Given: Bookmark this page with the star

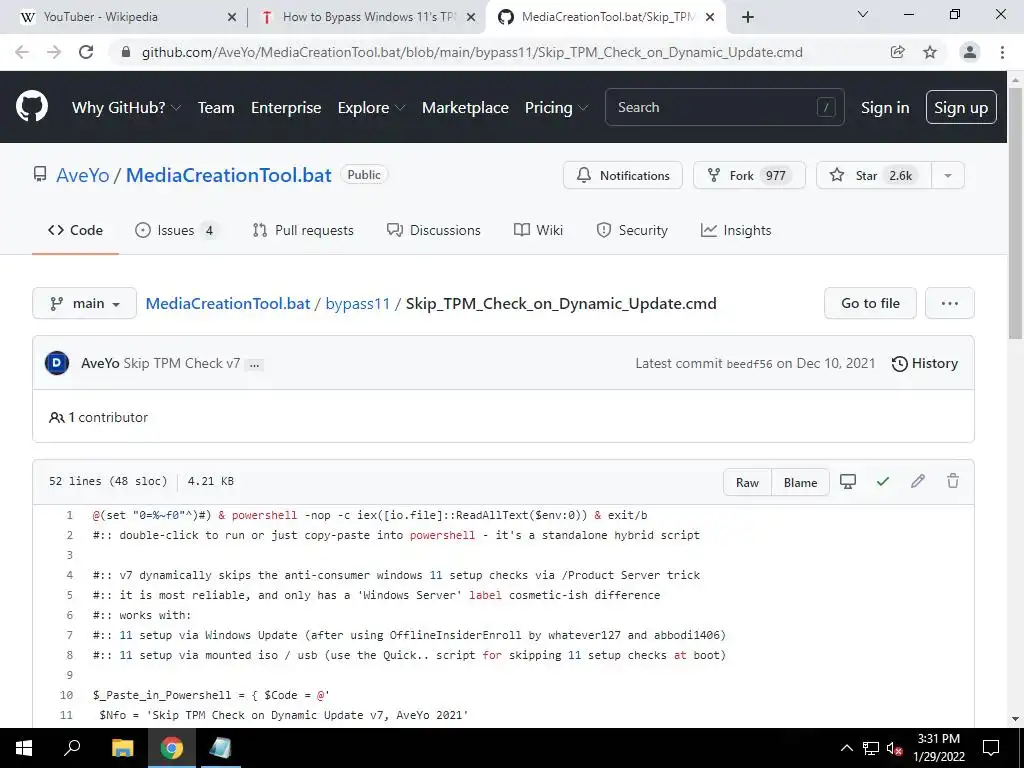Looking at the screenshot, I should click(930, 52).
